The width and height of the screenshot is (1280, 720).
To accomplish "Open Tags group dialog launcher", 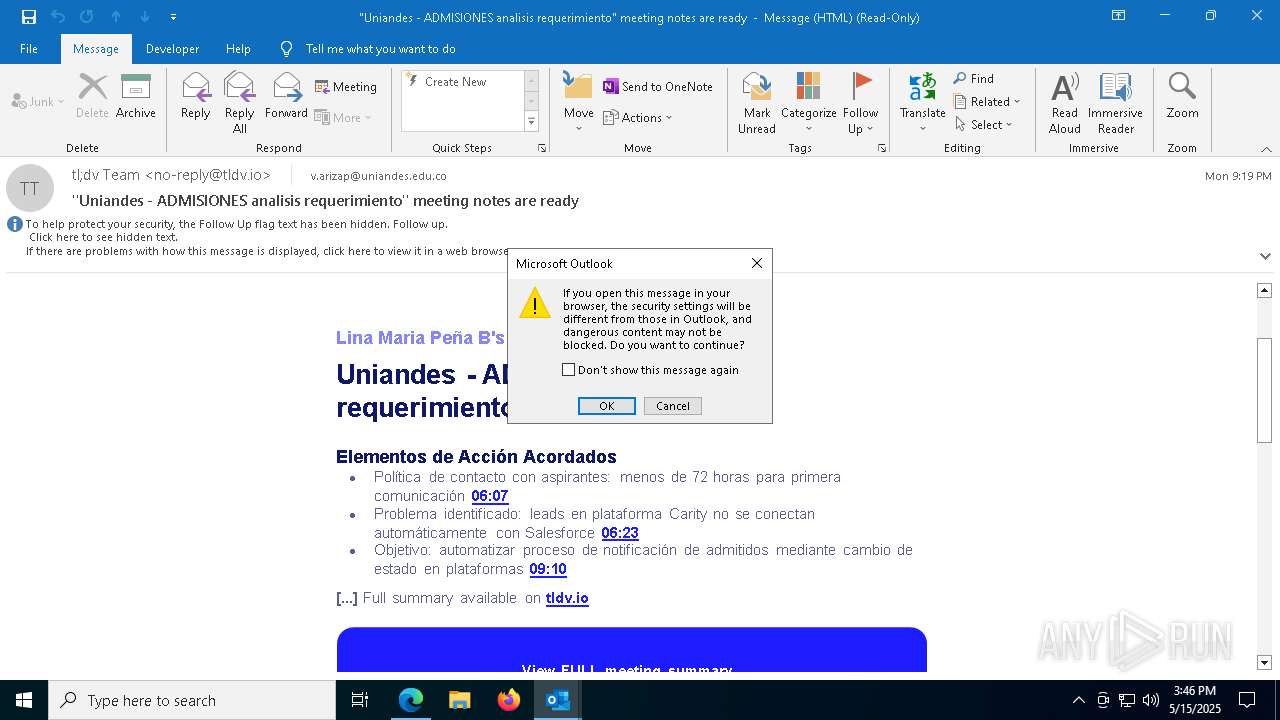I will [882, 148].
